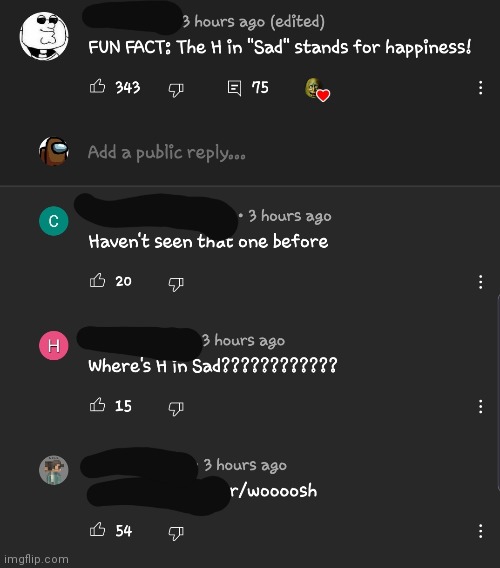Screen dimensions: 500x568
Task: Like the r/woooosh reply with 54 likes
Action: click(x=97, y=530)
